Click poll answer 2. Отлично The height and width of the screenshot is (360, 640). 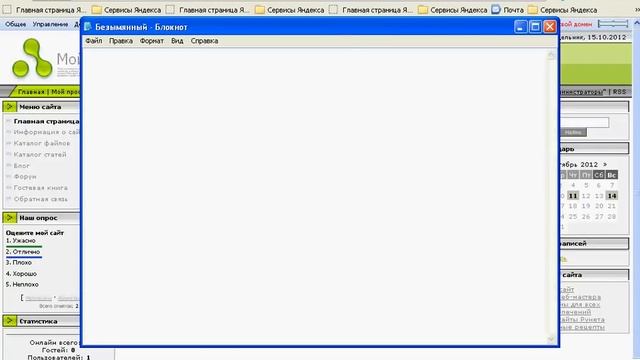tap(23, 252)
